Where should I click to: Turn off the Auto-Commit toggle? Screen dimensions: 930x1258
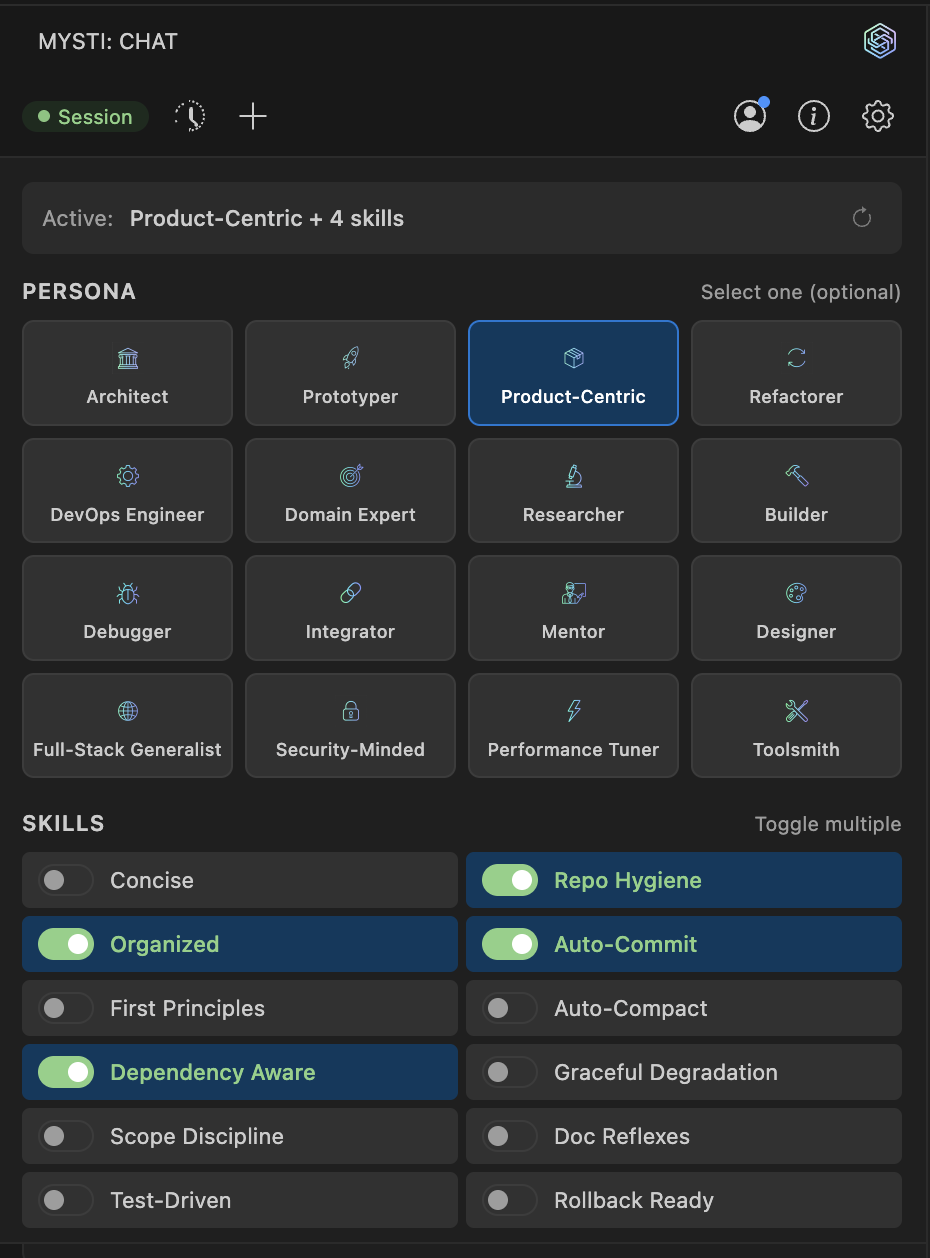point(510,944)
